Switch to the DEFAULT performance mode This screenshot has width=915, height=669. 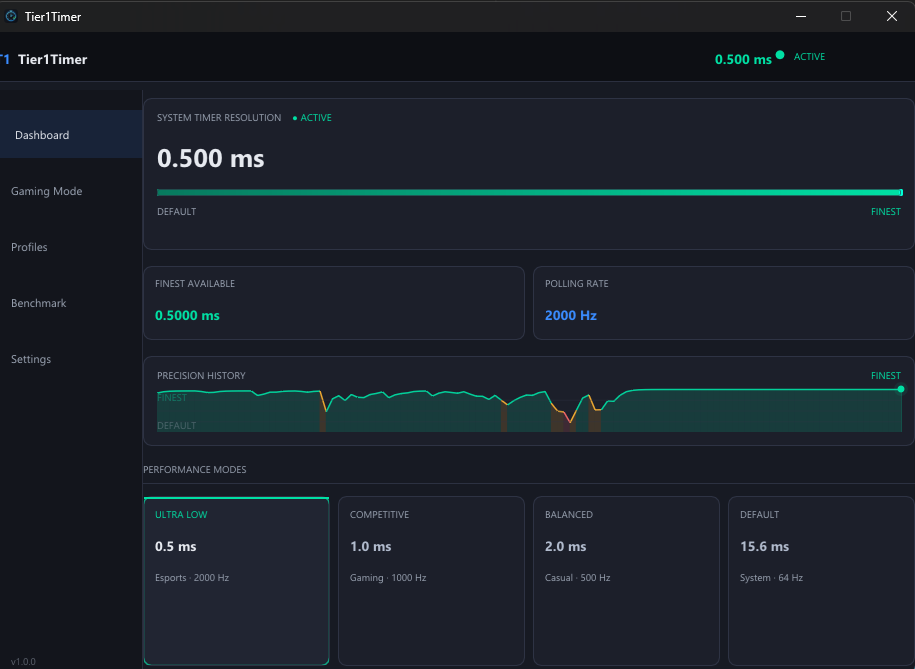pyautogui.click(x=820, y=580)
